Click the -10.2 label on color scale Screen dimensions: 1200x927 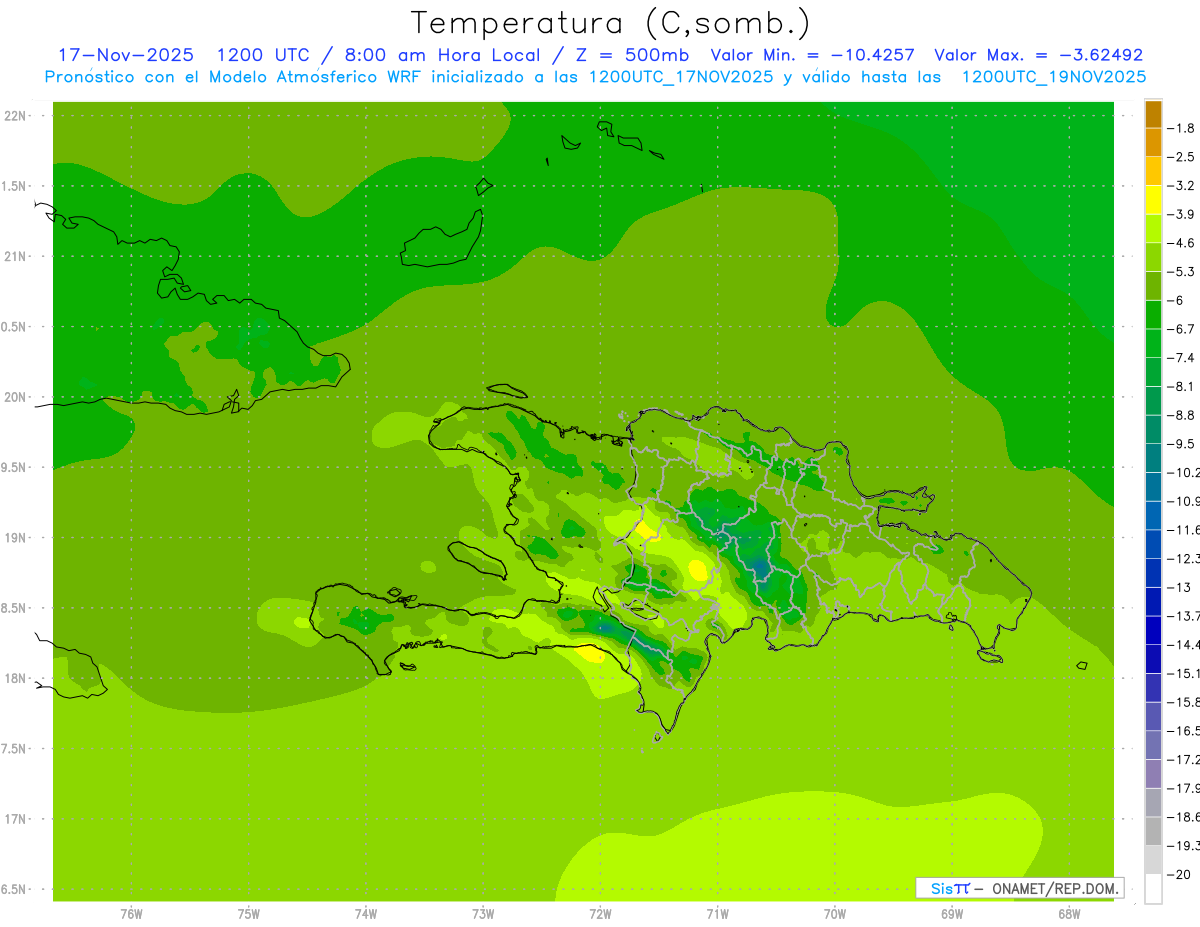coord(1181,472)
